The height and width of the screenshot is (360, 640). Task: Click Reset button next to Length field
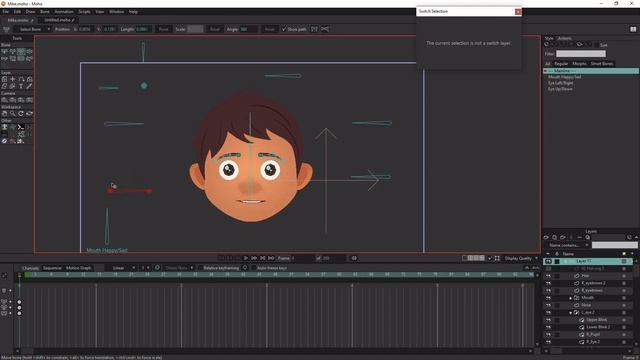point(163,29)
